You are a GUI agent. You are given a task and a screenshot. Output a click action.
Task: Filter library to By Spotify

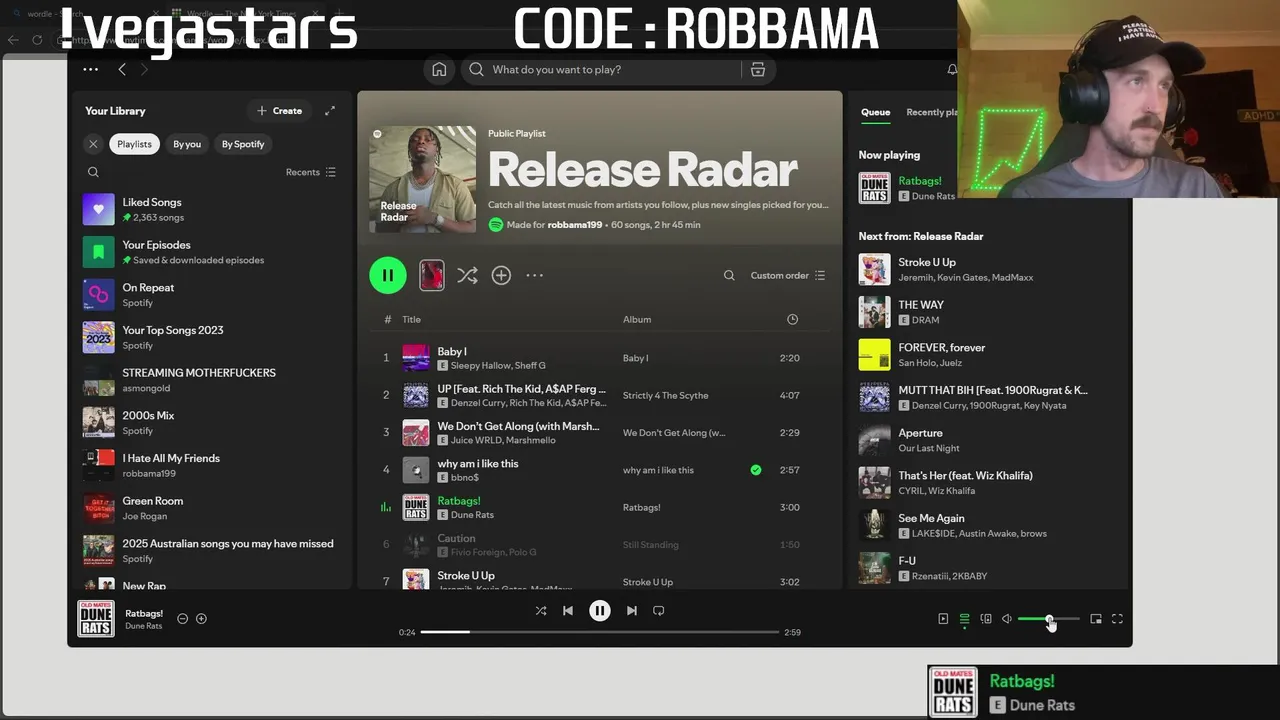click(243, 144)
